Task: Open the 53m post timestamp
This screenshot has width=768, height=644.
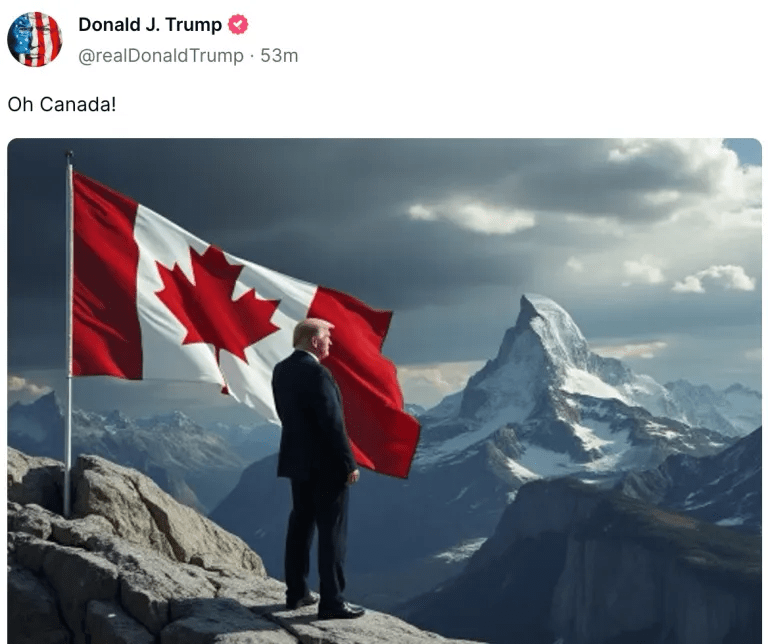Action: 279,56
